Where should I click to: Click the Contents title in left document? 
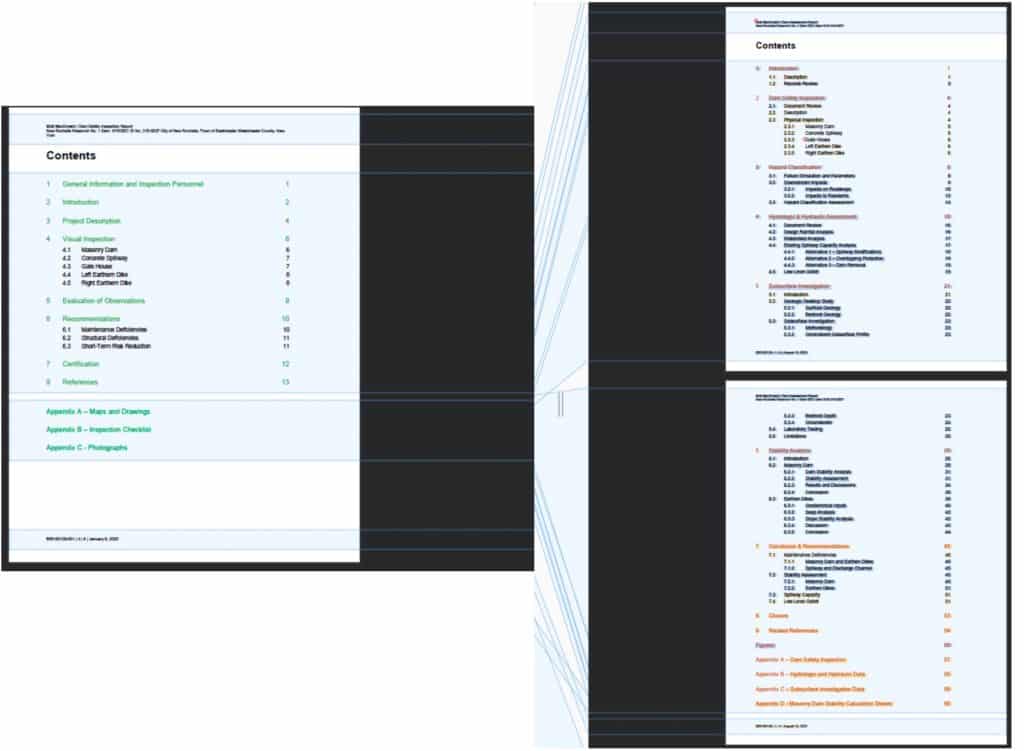(x=71, y=156)
